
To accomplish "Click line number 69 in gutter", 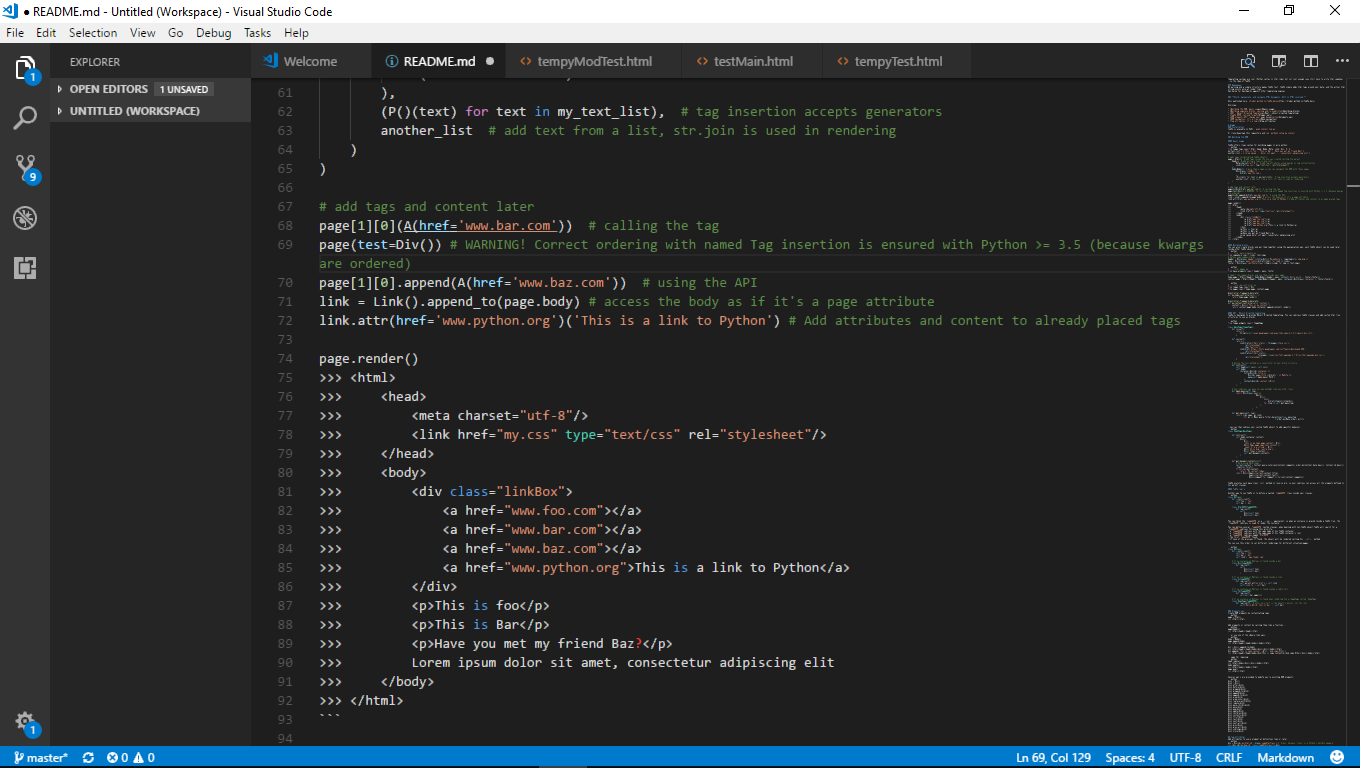I will [x=285, y=244].
